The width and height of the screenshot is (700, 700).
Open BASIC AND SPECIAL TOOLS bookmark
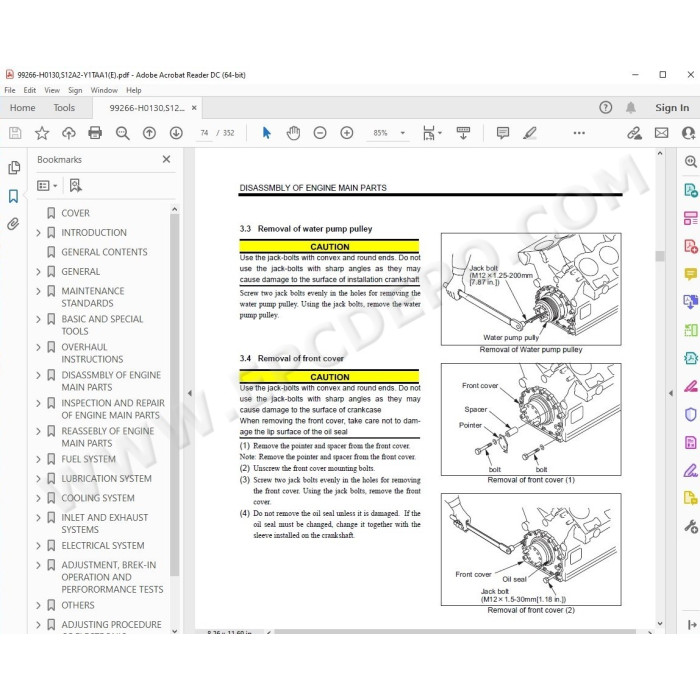pyautogui.click(x=102, y=325)
